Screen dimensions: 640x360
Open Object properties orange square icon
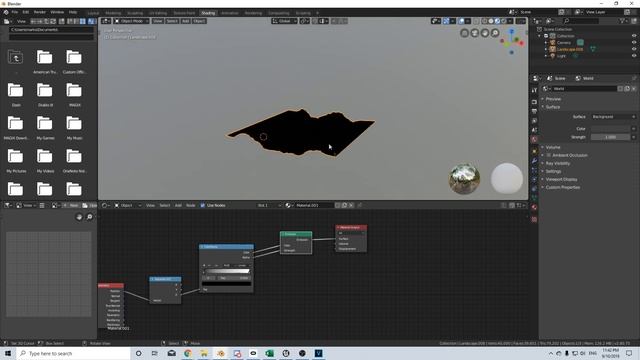point(534,151)
